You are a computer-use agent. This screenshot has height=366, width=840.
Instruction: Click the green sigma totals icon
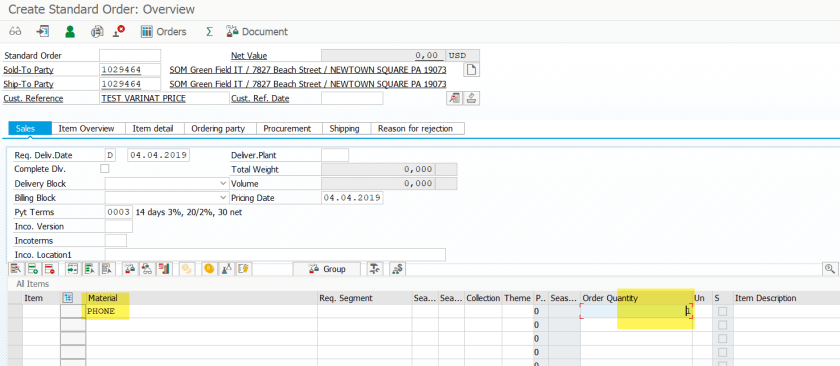click(x=209, y=32)
